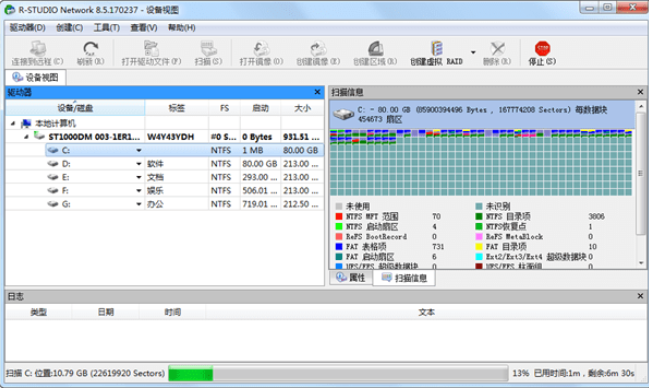Click the 时间 log column header
The height and width of the screenshot is (388, 649).
click(173, 312)
